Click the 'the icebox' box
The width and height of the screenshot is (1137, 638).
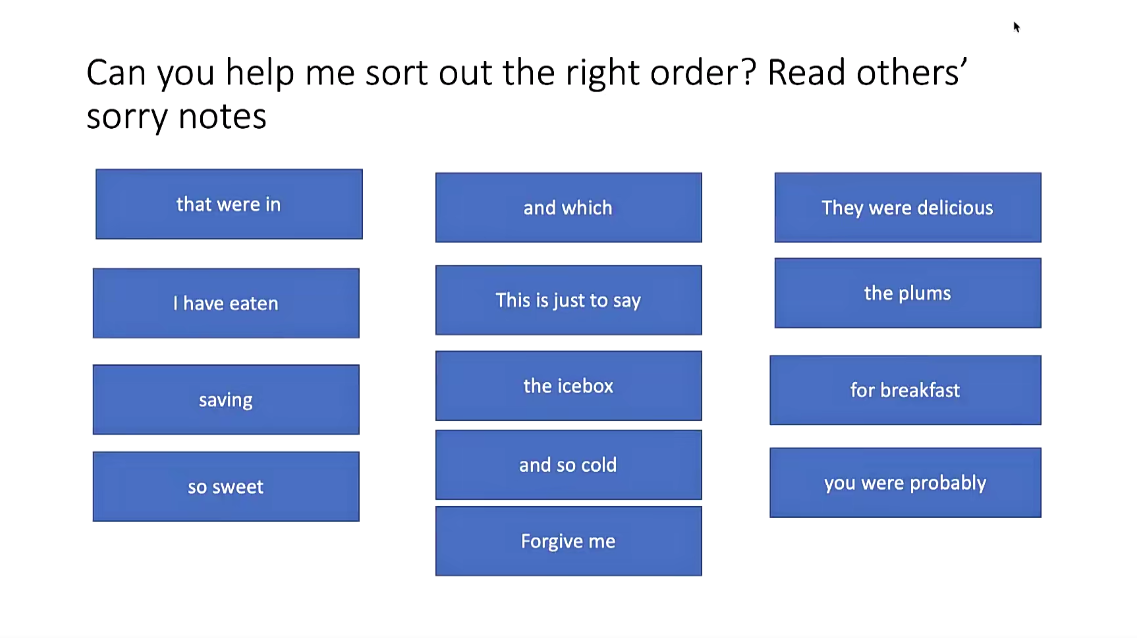point(568,386)
